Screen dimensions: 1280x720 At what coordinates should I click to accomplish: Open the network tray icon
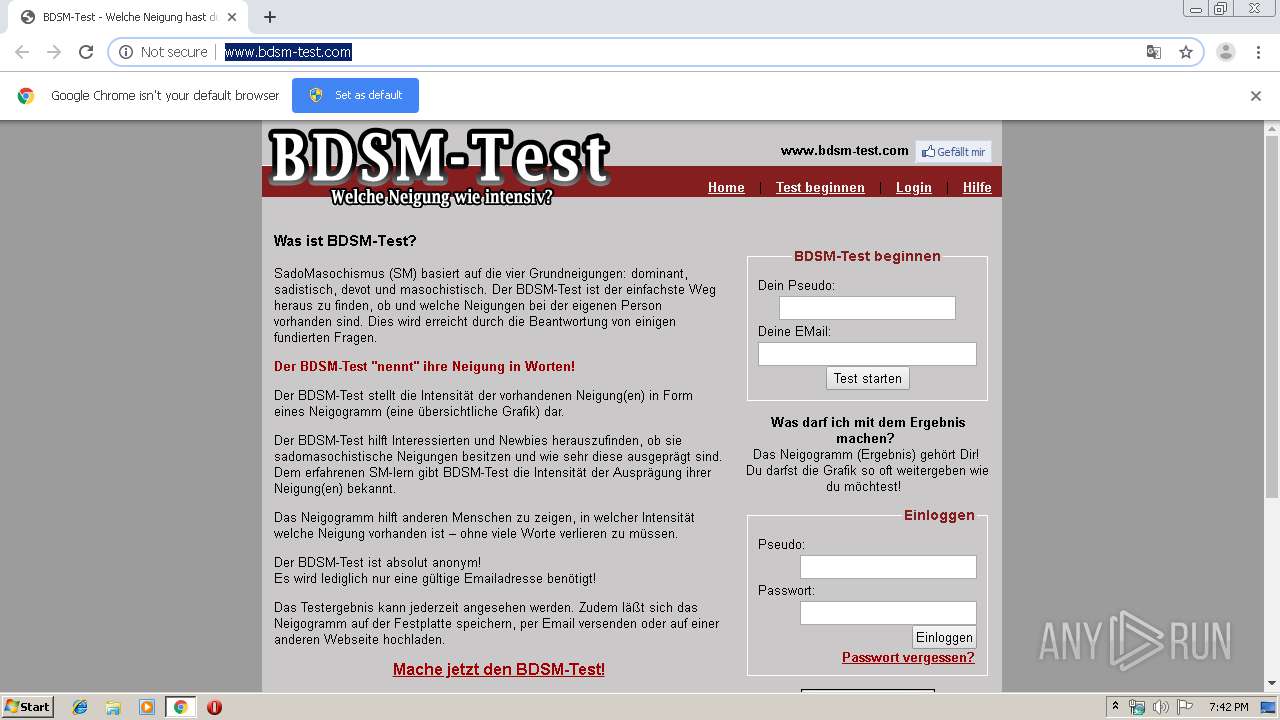(x=1137, y=707)
